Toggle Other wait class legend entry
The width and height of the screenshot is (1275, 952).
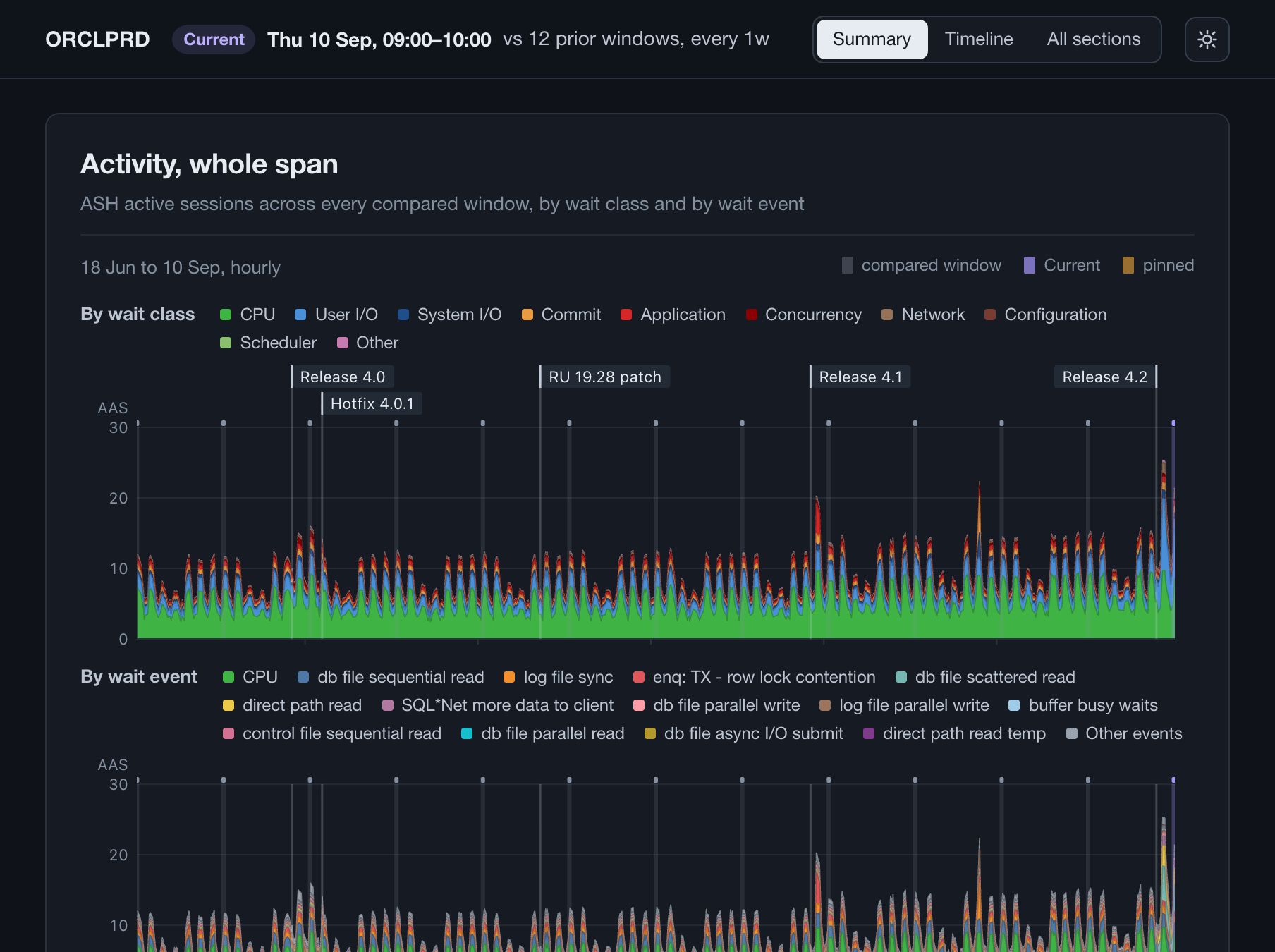[368, 343]
